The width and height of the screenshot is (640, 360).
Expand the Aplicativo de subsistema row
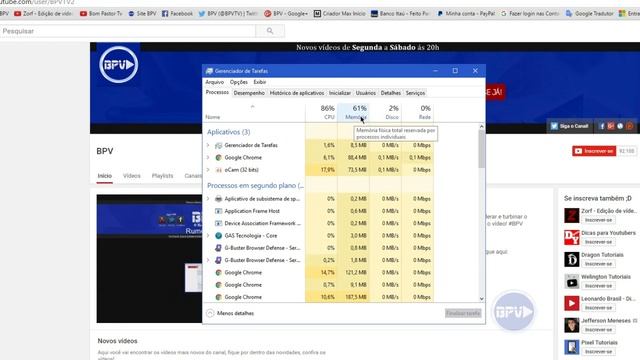click(208, 199)
